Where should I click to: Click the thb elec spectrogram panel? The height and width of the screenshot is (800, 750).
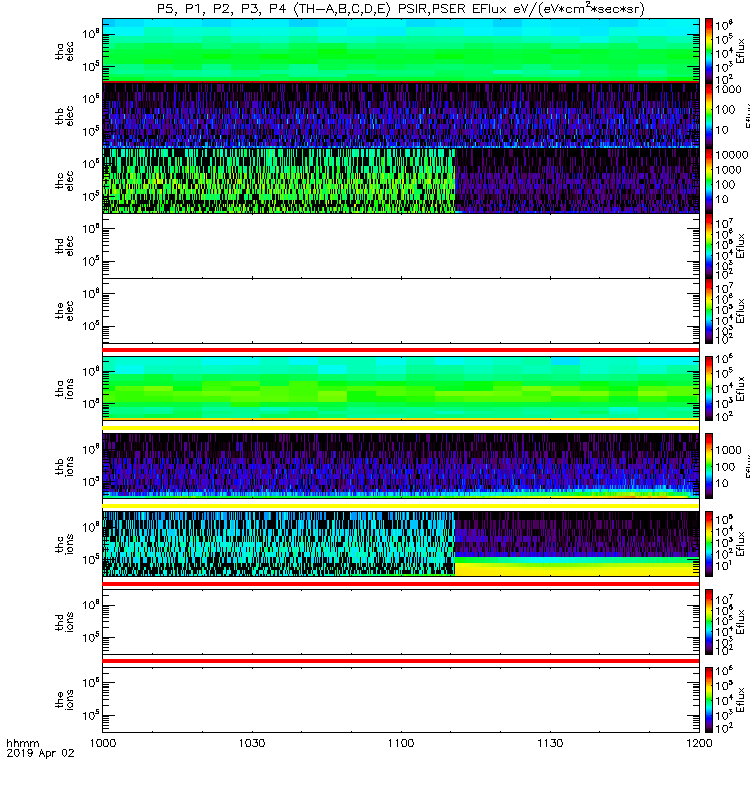(401, 116)
